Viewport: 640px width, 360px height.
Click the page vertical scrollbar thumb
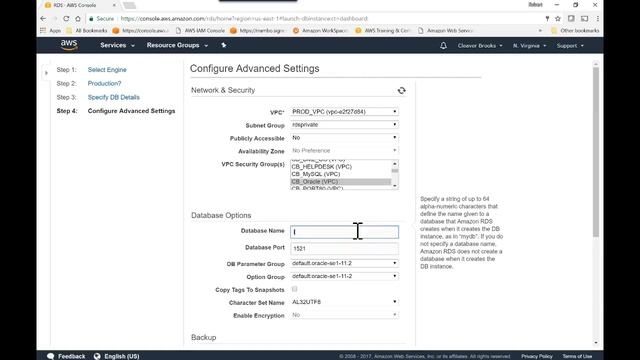point(596,152)
